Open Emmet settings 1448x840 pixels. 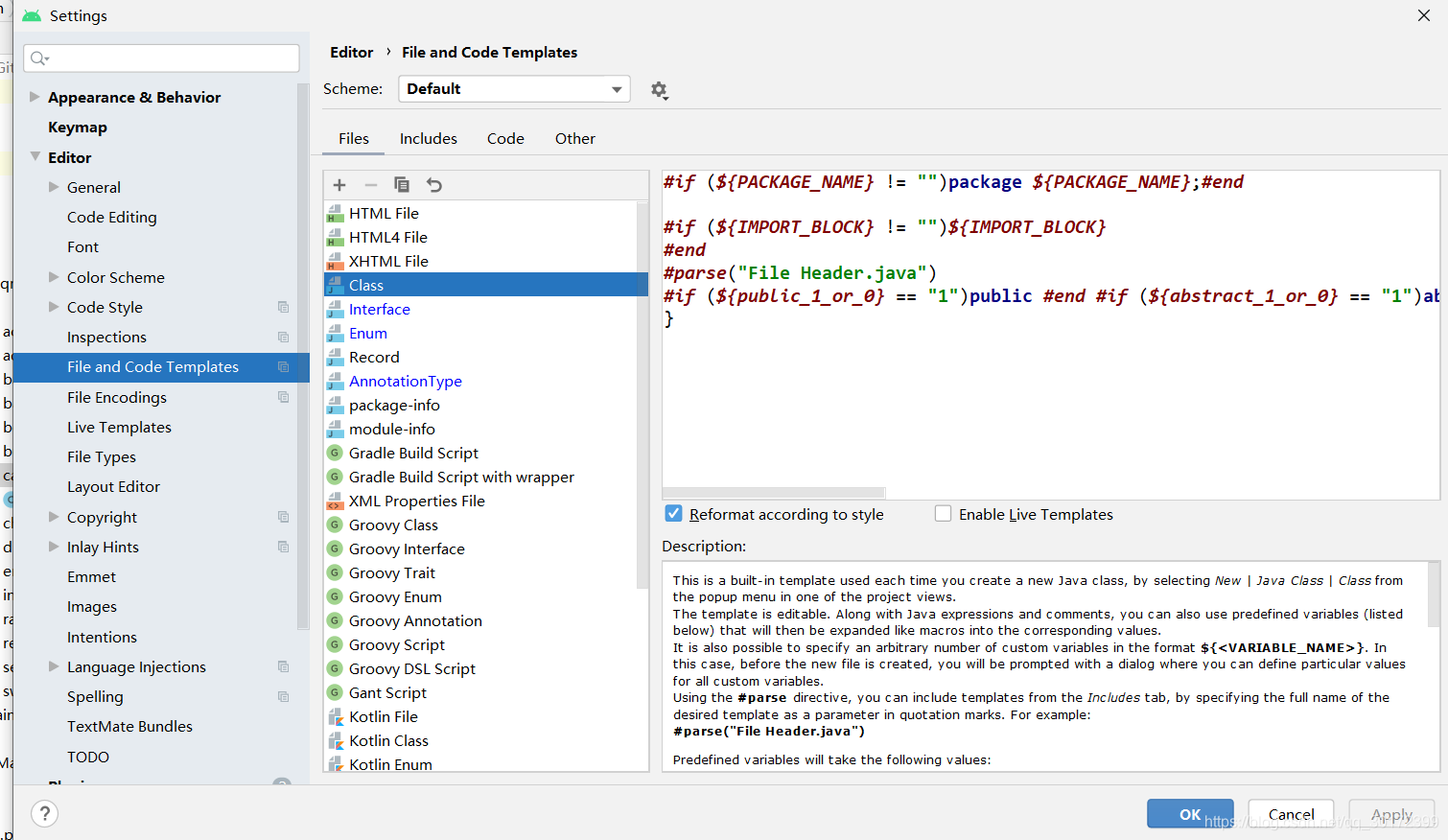coord(91,576)
